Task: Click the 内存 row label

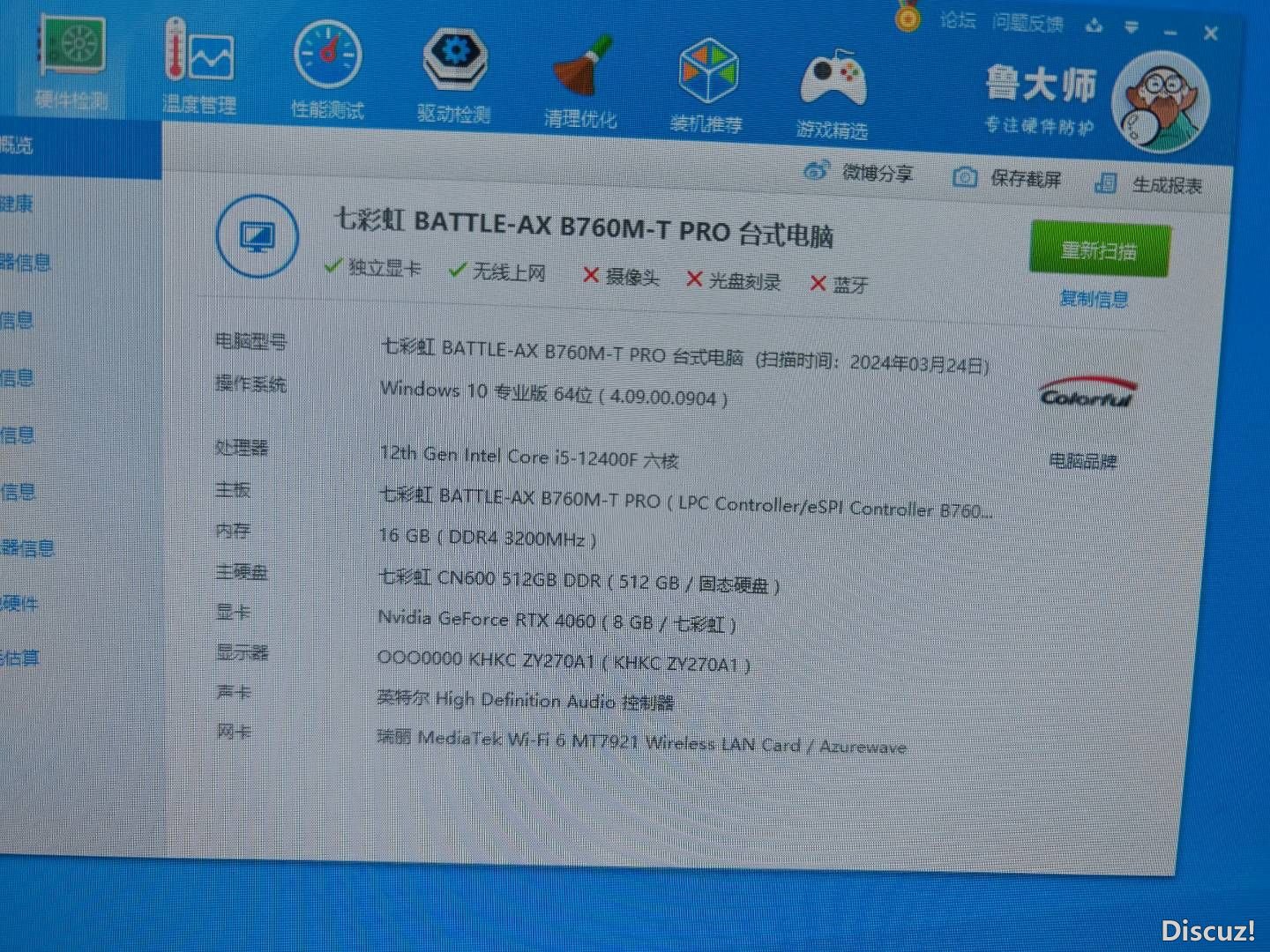Action: [x=233, y=530]
